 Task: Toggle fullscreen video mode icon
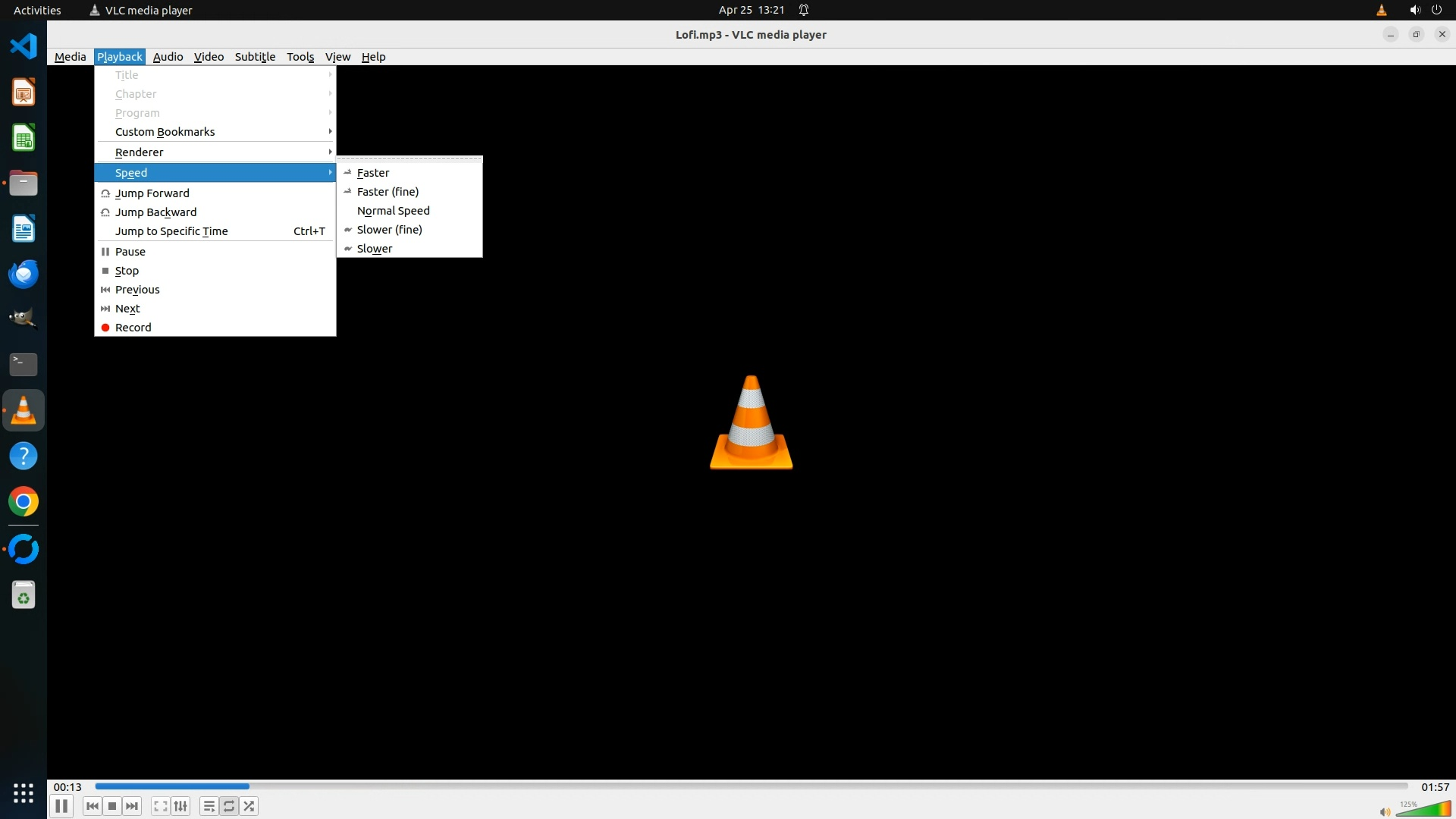160,806
